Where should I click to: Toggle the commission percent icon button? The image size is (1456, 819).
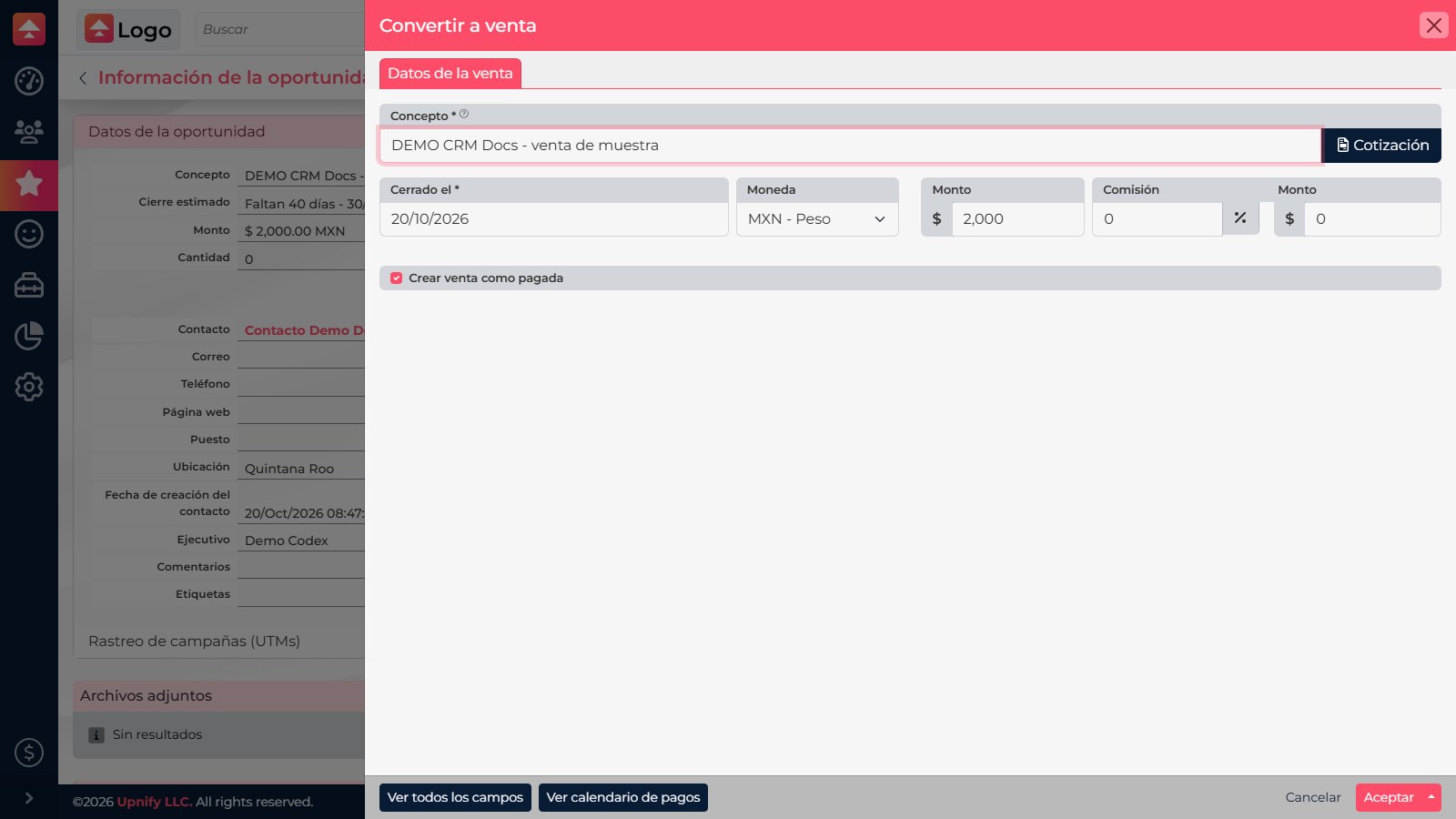coord(1240,218)
